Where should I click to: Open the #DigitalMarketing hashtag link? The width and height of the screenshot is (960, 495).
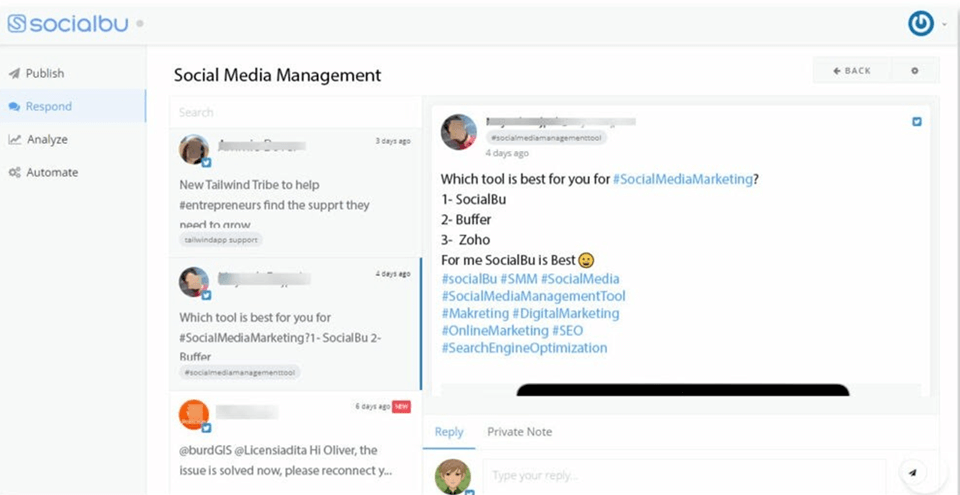(566, 313)
